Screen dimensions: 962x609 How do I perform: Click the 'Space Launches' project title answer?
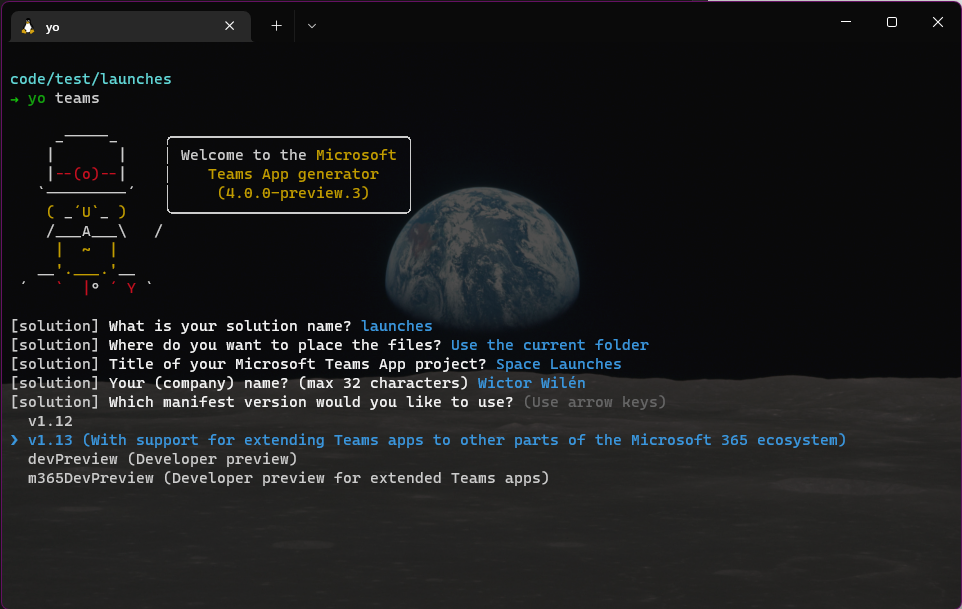point(558,364)
